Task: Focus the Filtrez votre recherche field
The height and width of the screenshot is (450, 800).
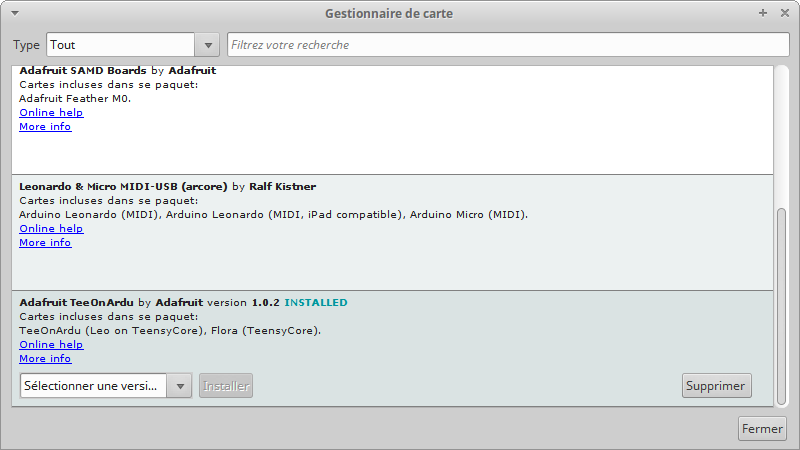Action: click(x=508, y=45)
